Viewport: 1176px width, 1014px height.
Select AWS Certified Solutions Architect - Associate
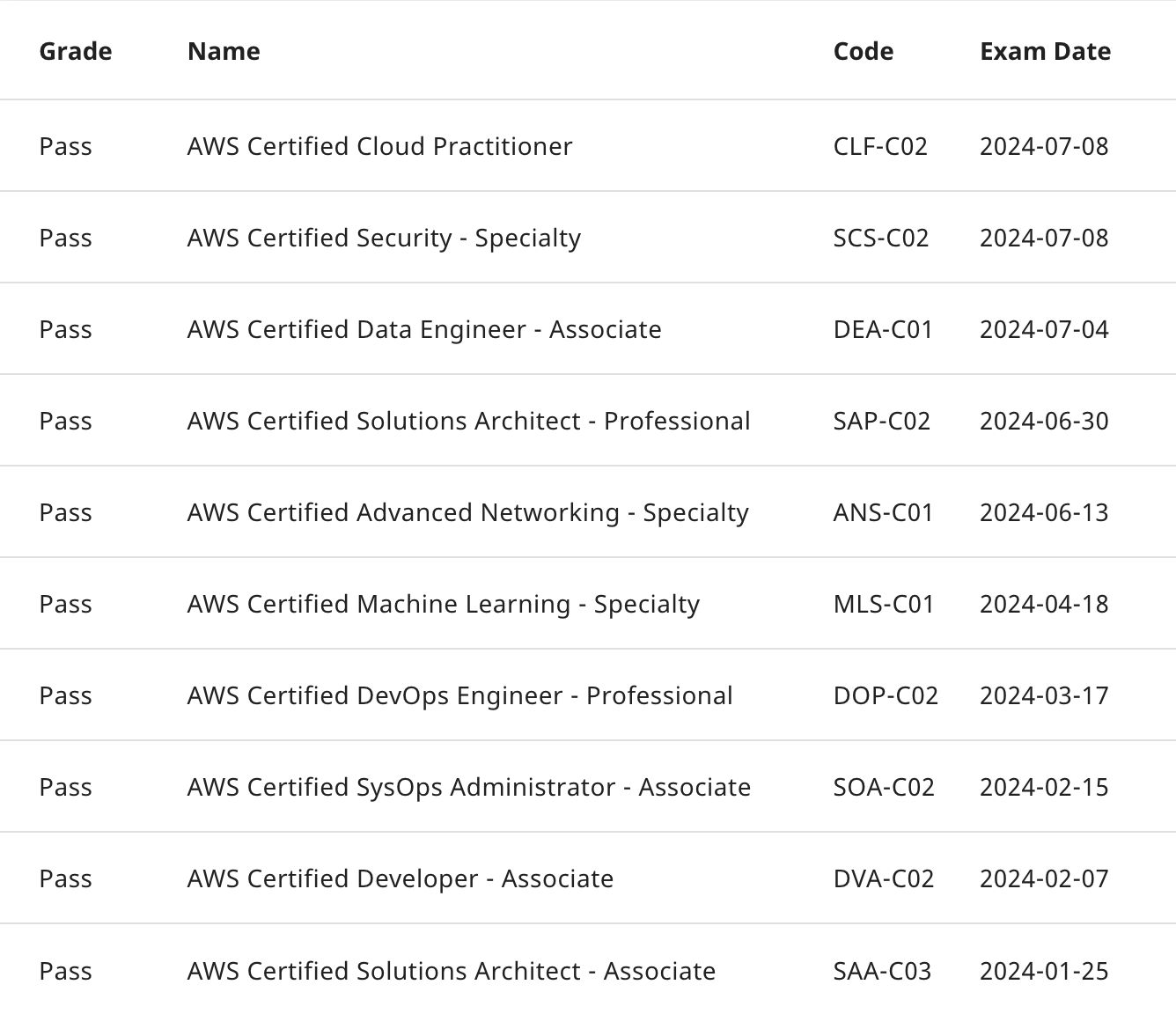pos(452,971)
